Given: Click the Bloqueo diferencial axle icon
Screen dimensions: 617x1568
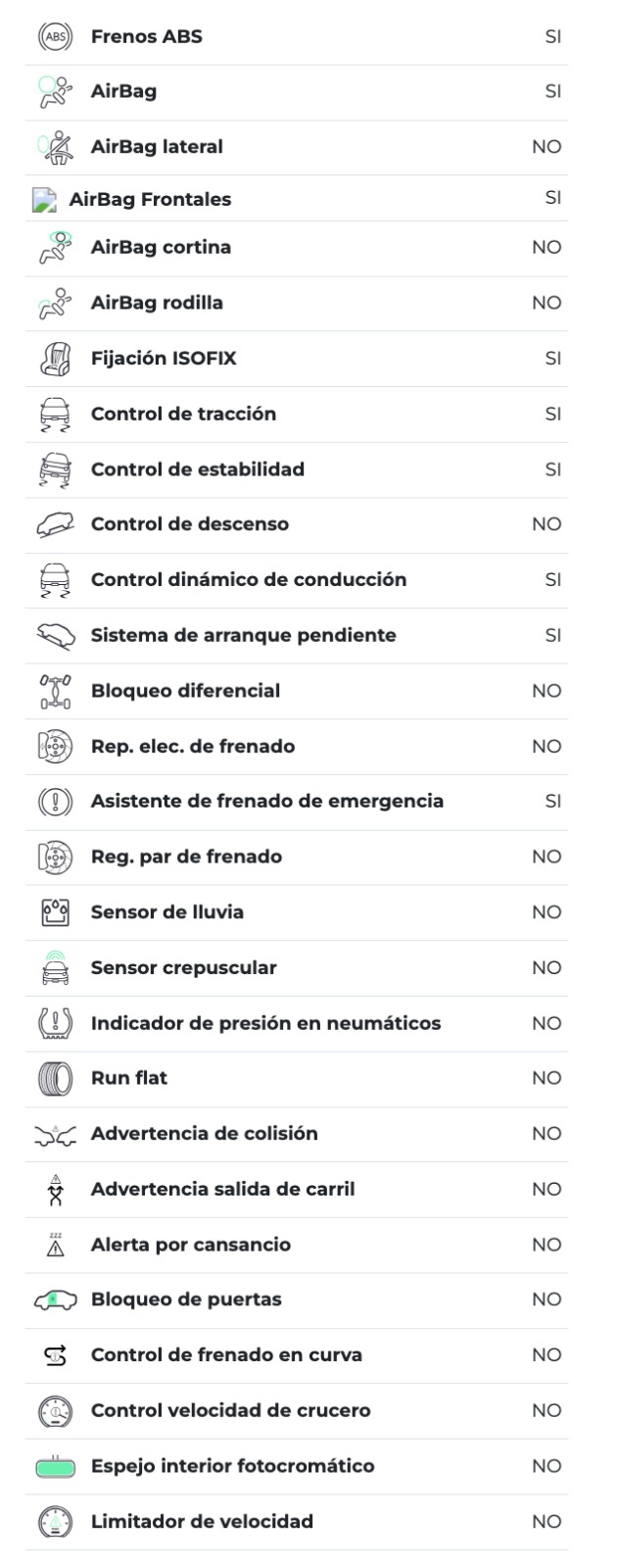Looking at the screenshot, I should coord(55,691).
